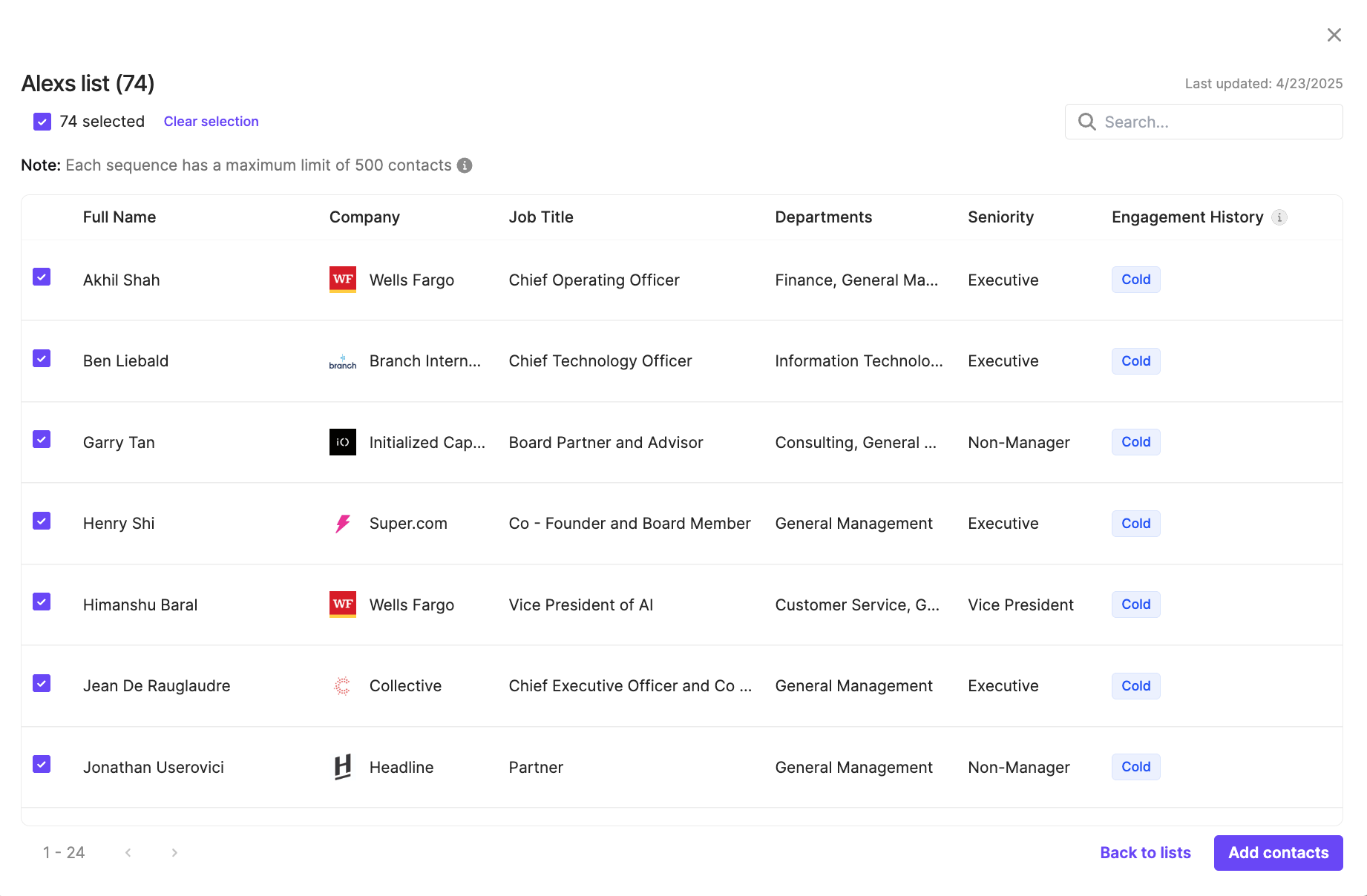
Task: Close the Alexs list dialog
Action: (x=1334, y=35)
